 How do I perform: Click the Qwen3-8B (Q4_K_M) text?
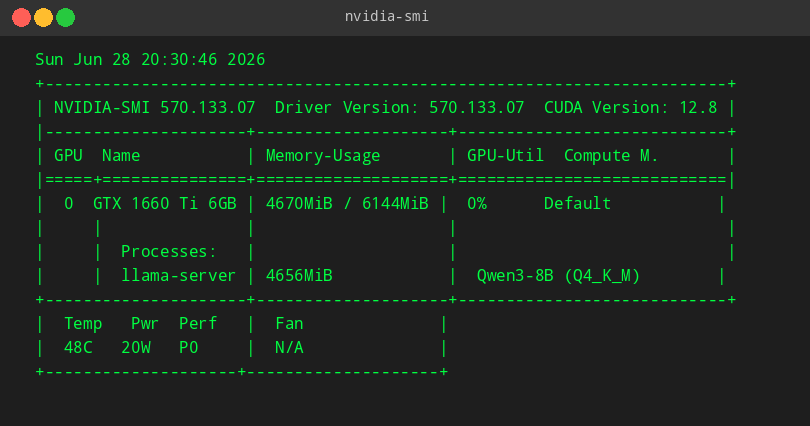coord(558,276)
